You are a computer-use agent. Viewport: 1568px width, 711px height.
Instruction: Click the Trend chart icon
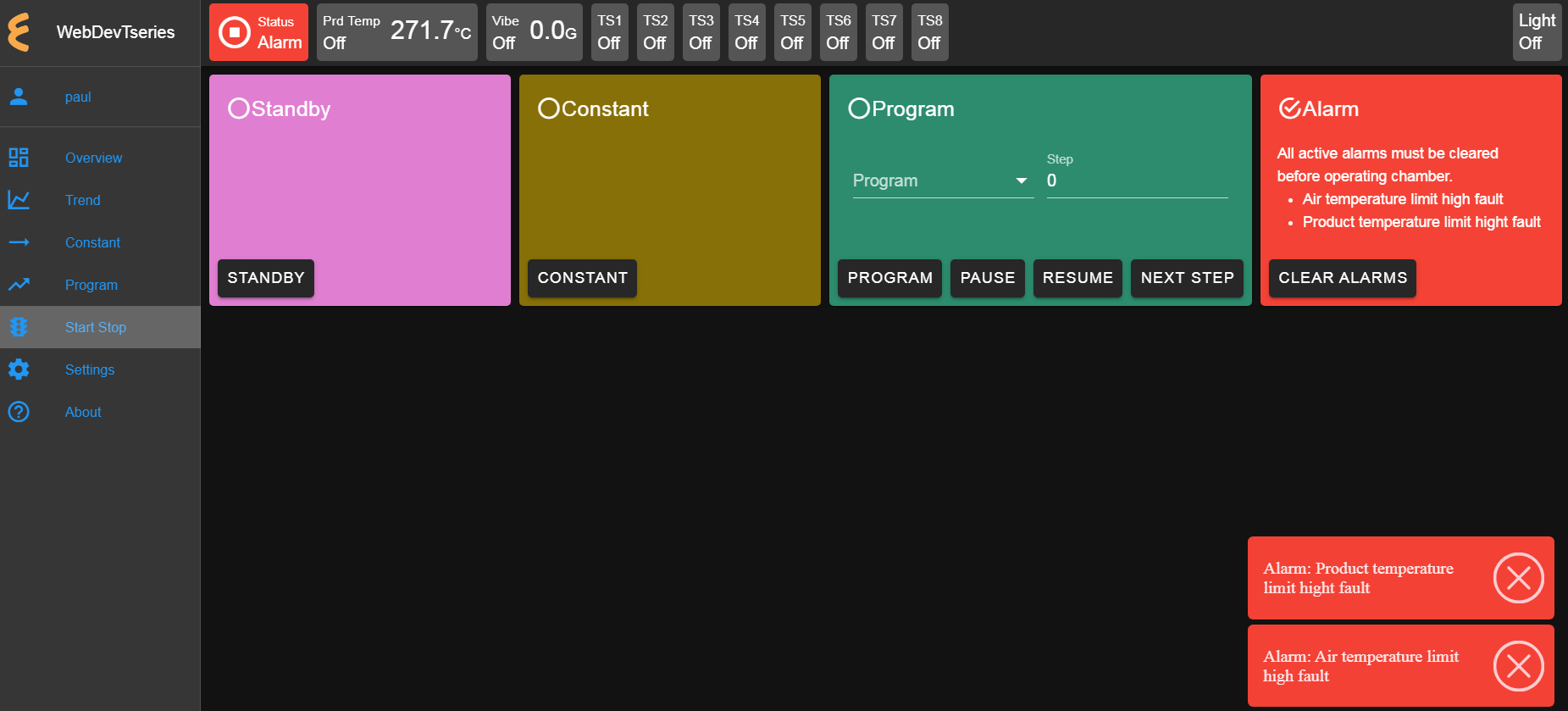pyautogui.click(x=19, y=200)
